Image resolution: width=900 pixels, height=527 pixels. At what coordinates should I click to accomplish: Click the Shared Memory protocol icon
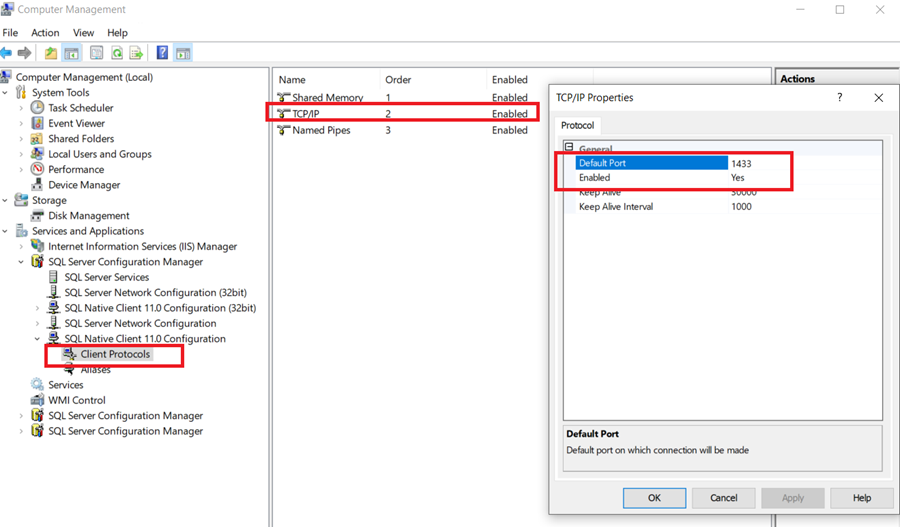coord(284,98)
